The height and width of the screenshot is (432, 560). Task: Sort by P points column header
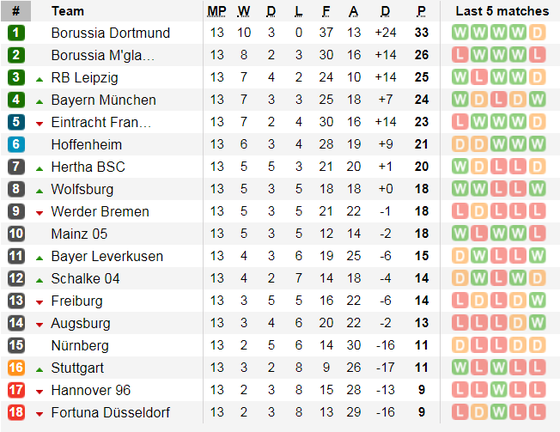pyautogui.click(x=421, y=11)
